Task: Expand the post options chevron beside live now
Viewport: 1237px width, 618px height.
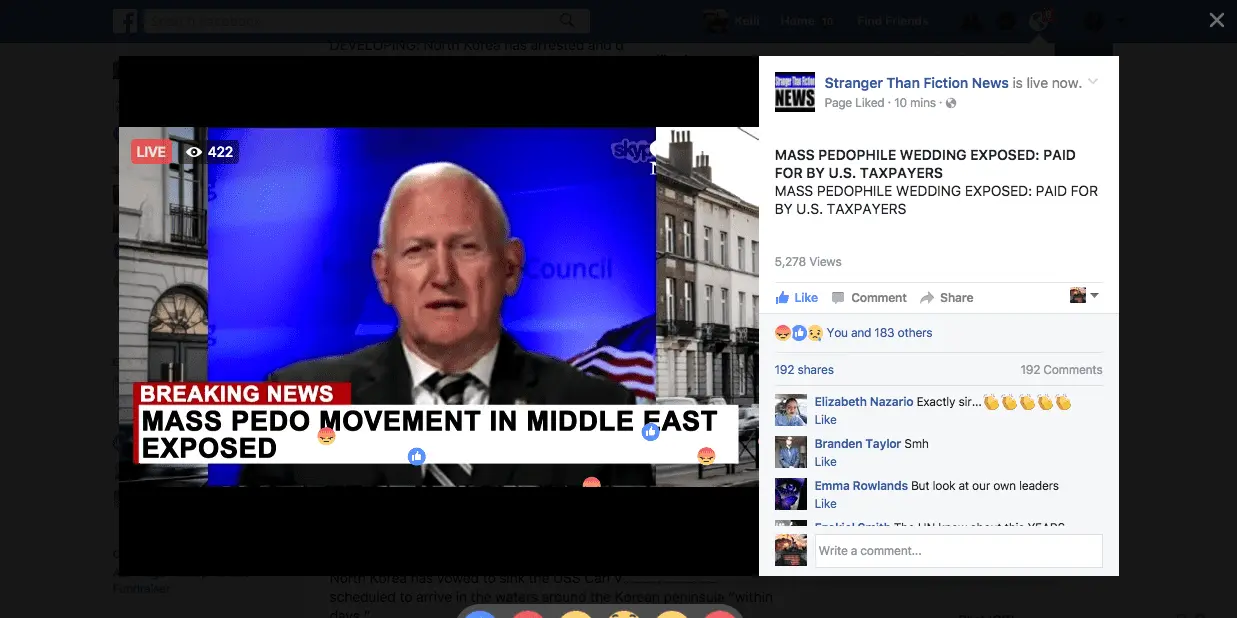Action: tap(1093, 82)
